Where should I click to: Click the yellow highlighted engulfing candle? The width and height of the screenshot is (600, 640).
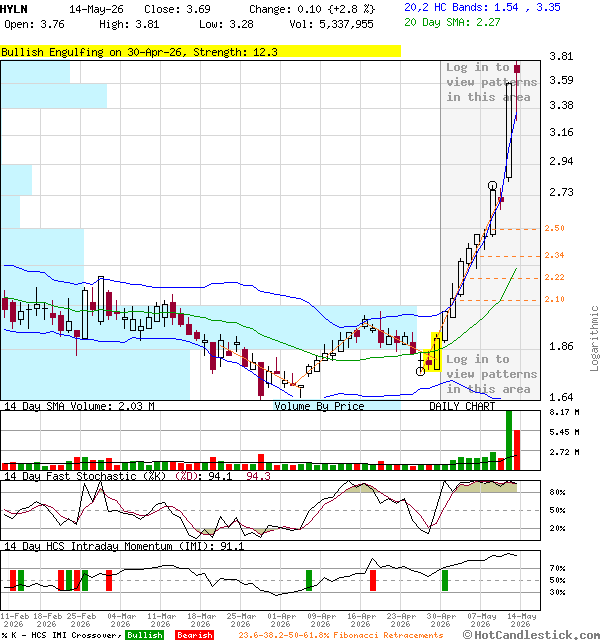437,353
